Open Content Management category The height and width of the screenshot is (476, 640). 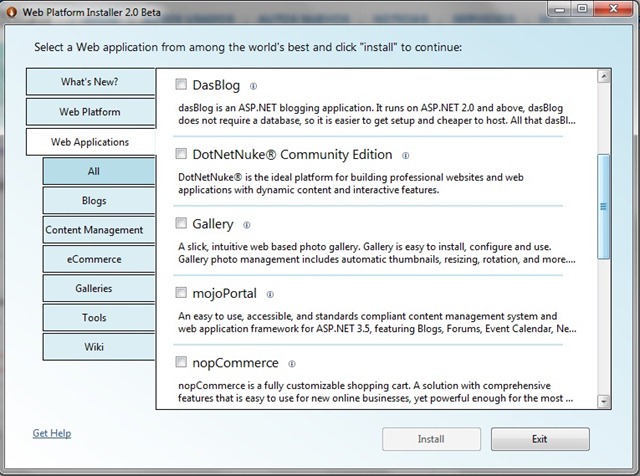[x=99, y=230]
